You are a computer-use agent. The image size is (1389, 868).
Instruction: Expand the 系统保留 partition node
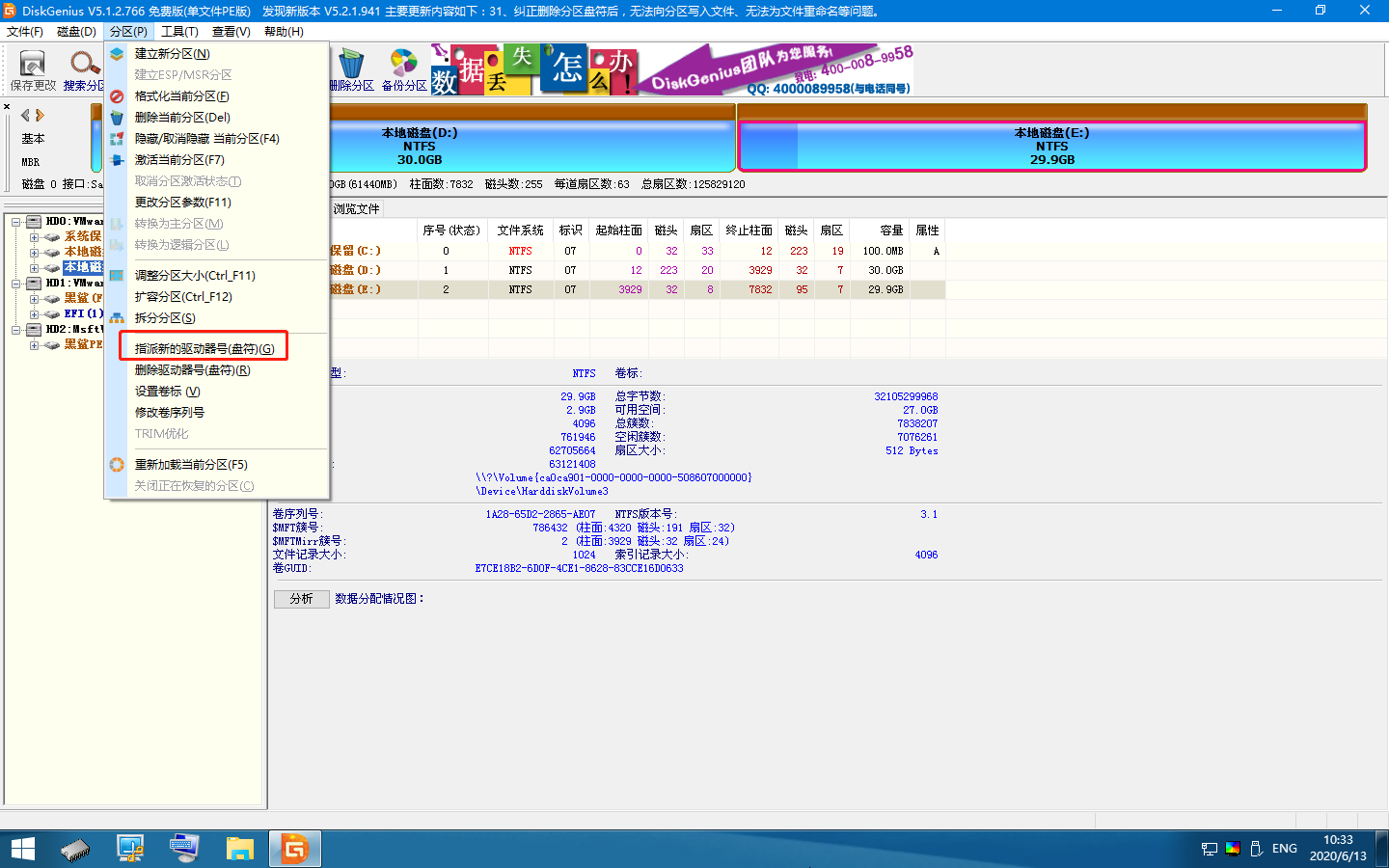[x=34, y=237]
